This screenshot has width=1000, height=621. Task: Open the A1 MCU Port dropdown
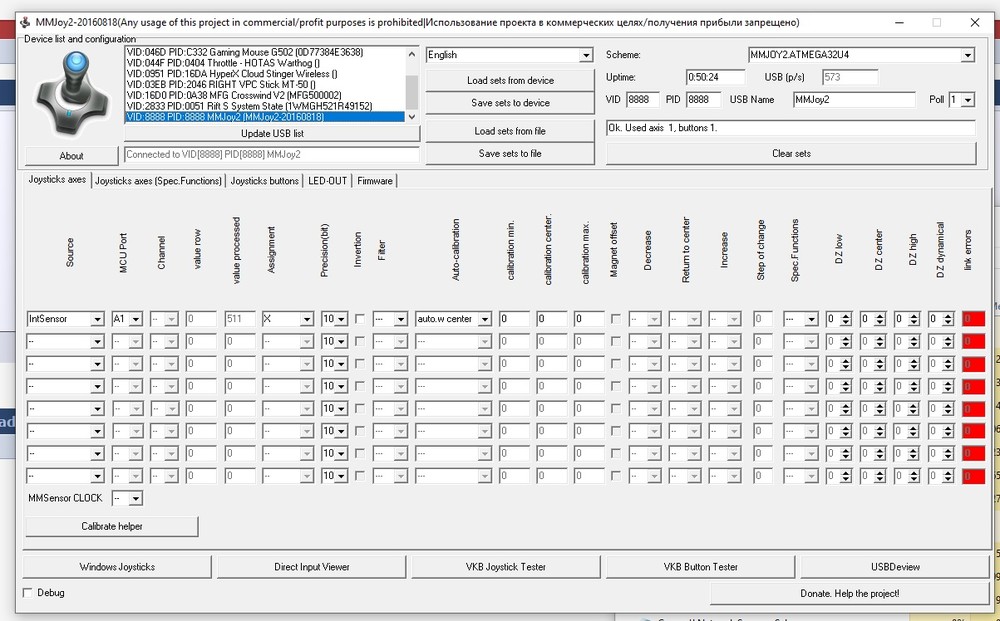[136, 319]
